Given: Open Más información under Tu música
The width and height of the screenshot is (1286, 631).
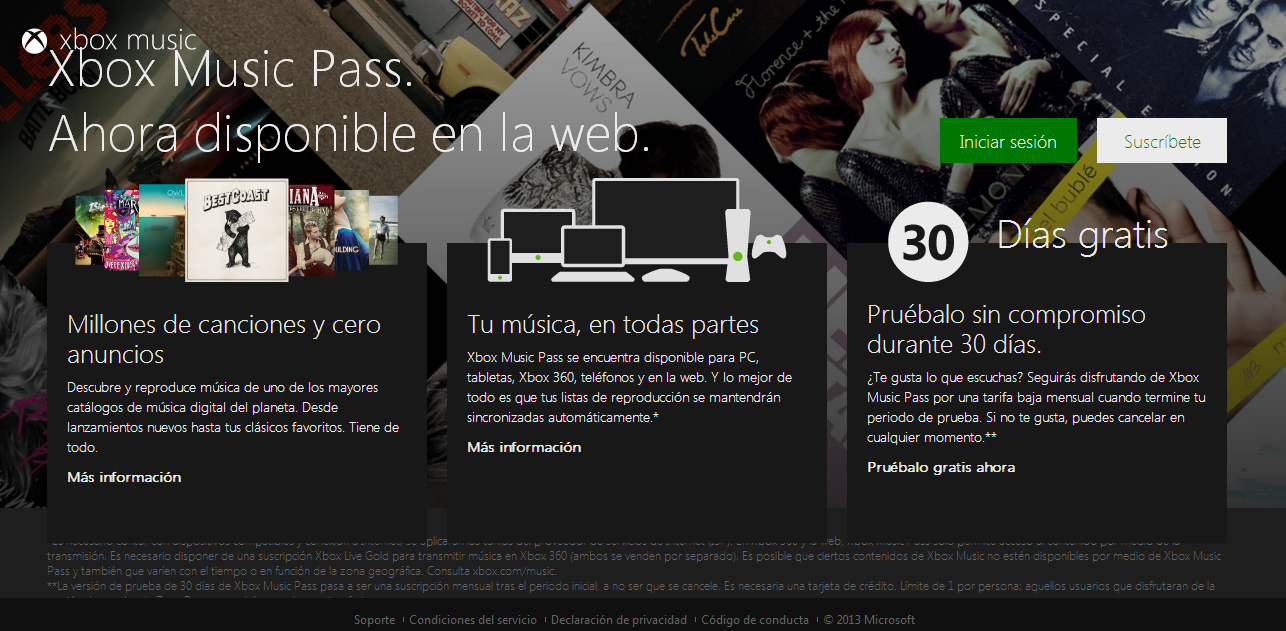Looking at the screenshot, I should (524, 447).
